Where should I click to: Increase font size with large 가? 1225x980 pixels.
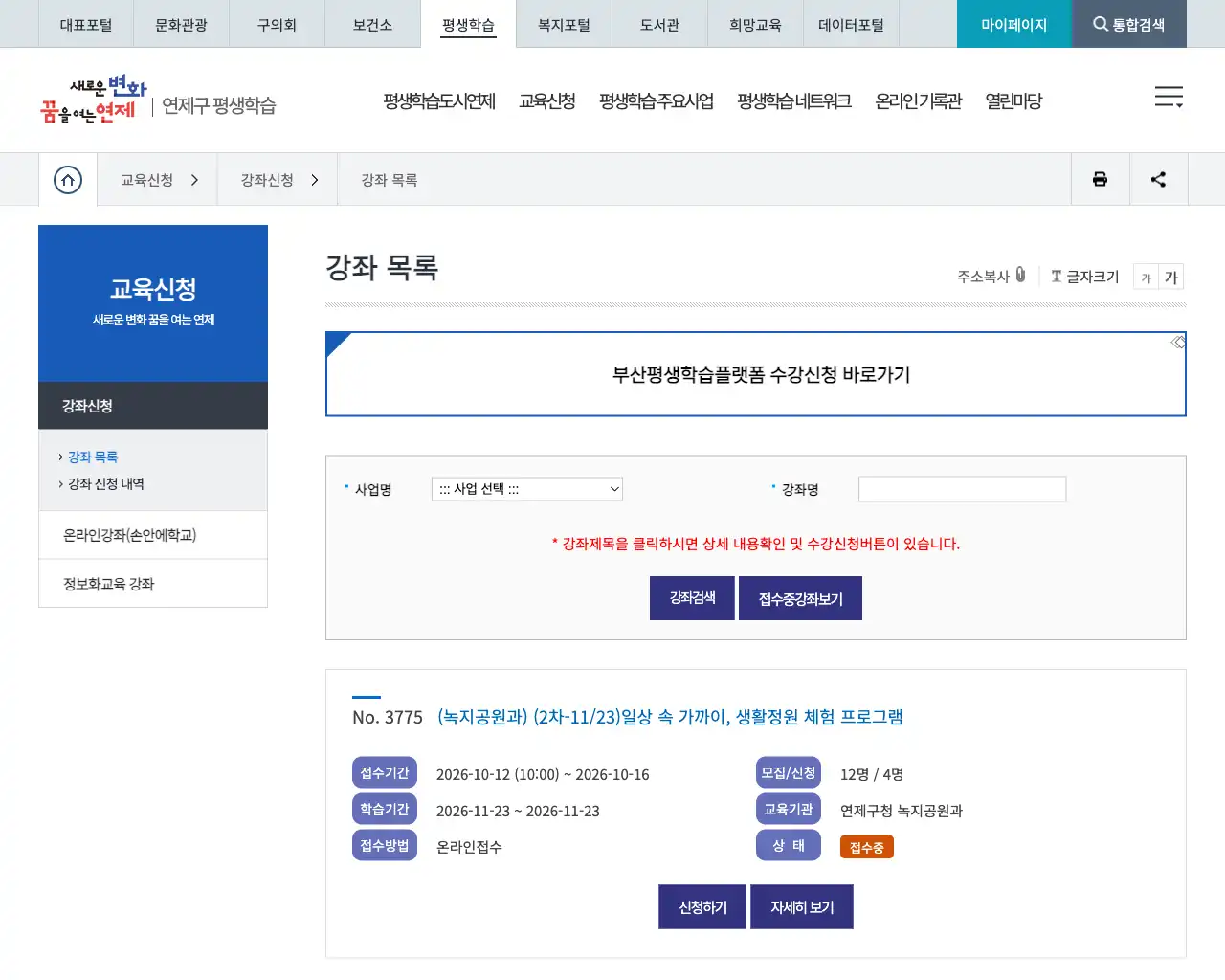click(x=1170, y=278)
